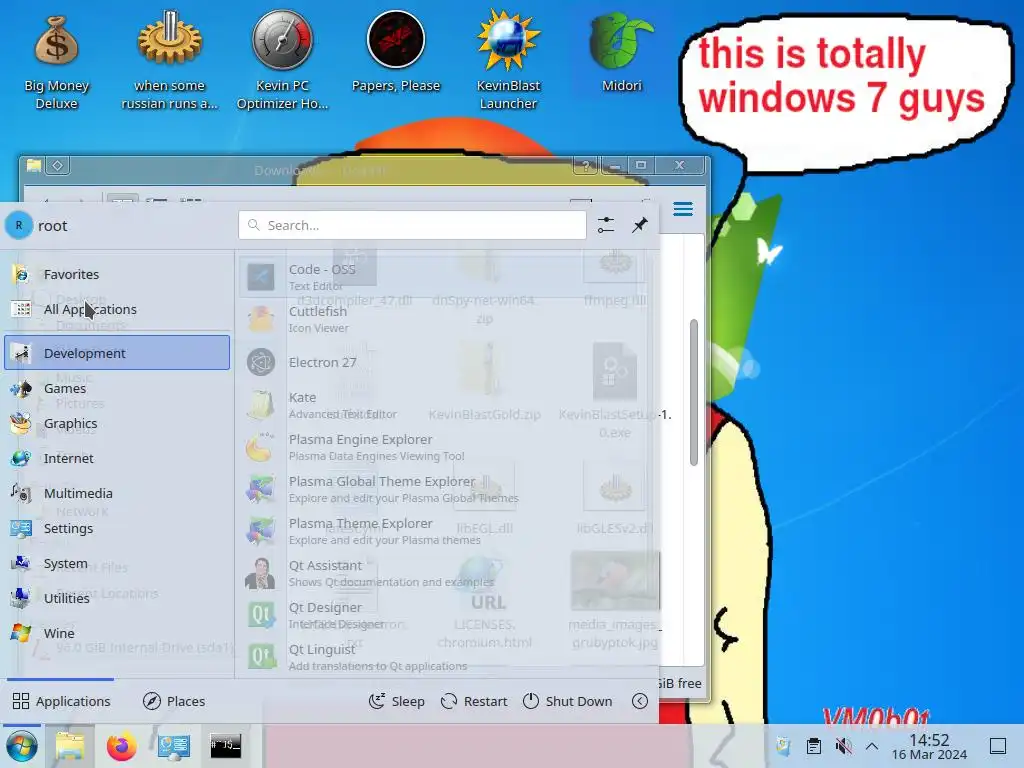Launch Kate advanced text editor

coord(444,405)
